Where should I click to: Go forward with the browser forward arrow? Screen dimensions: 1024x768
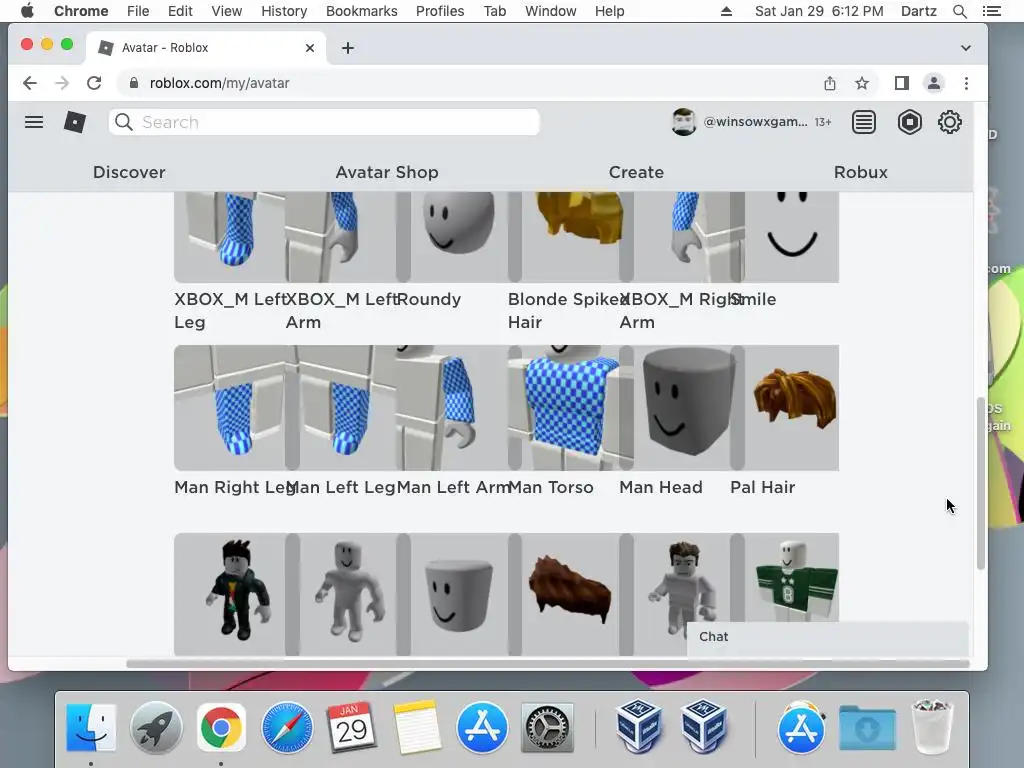(62, 83)
